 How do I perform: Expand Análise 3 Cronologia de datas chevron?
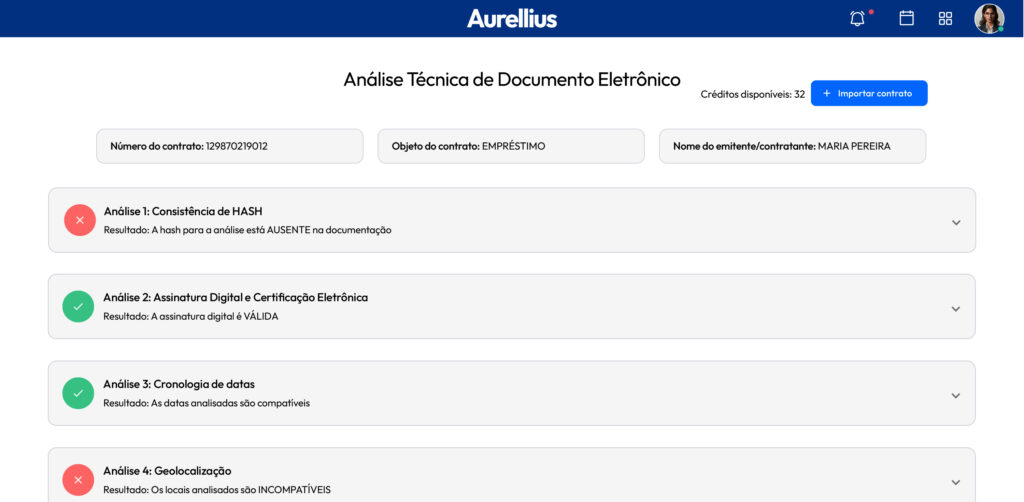[x=956, y=396]
